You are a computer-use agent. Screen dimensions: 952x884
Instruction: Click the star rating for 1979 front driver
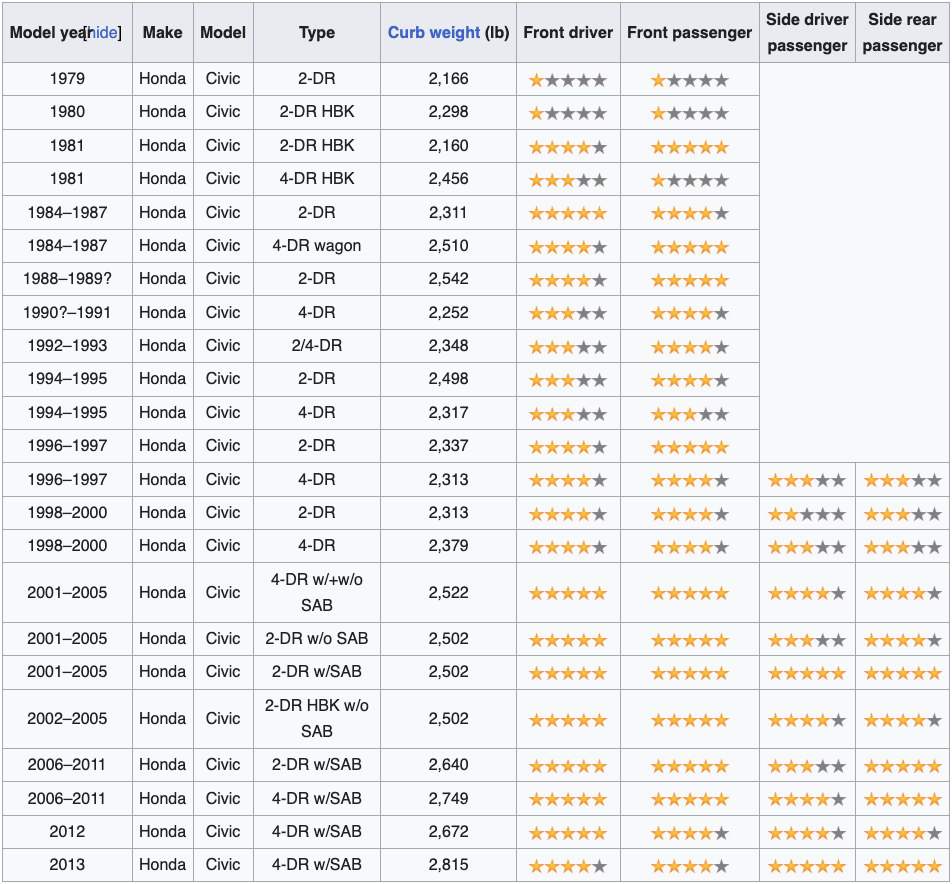click(567, 78)
